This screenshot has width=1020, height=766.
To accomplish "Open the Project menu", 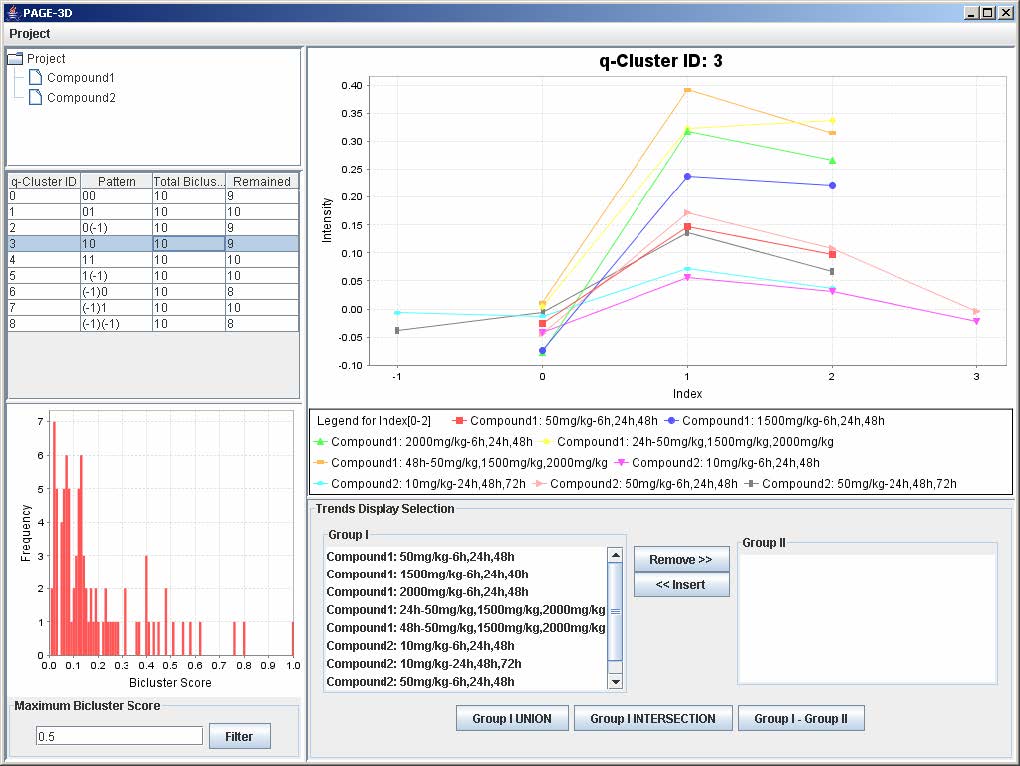I will coord(30,34).
